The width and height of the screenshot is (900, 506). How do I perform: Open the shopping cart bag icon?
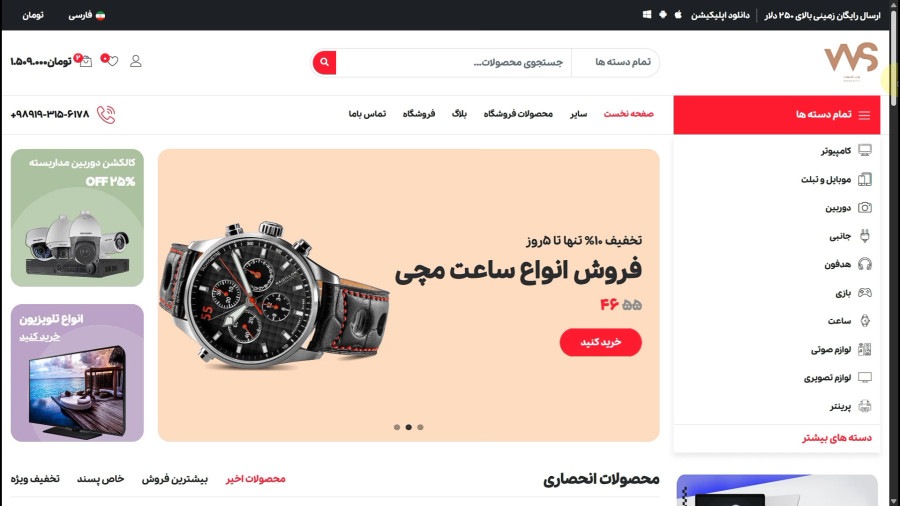(x=86, y=61)
